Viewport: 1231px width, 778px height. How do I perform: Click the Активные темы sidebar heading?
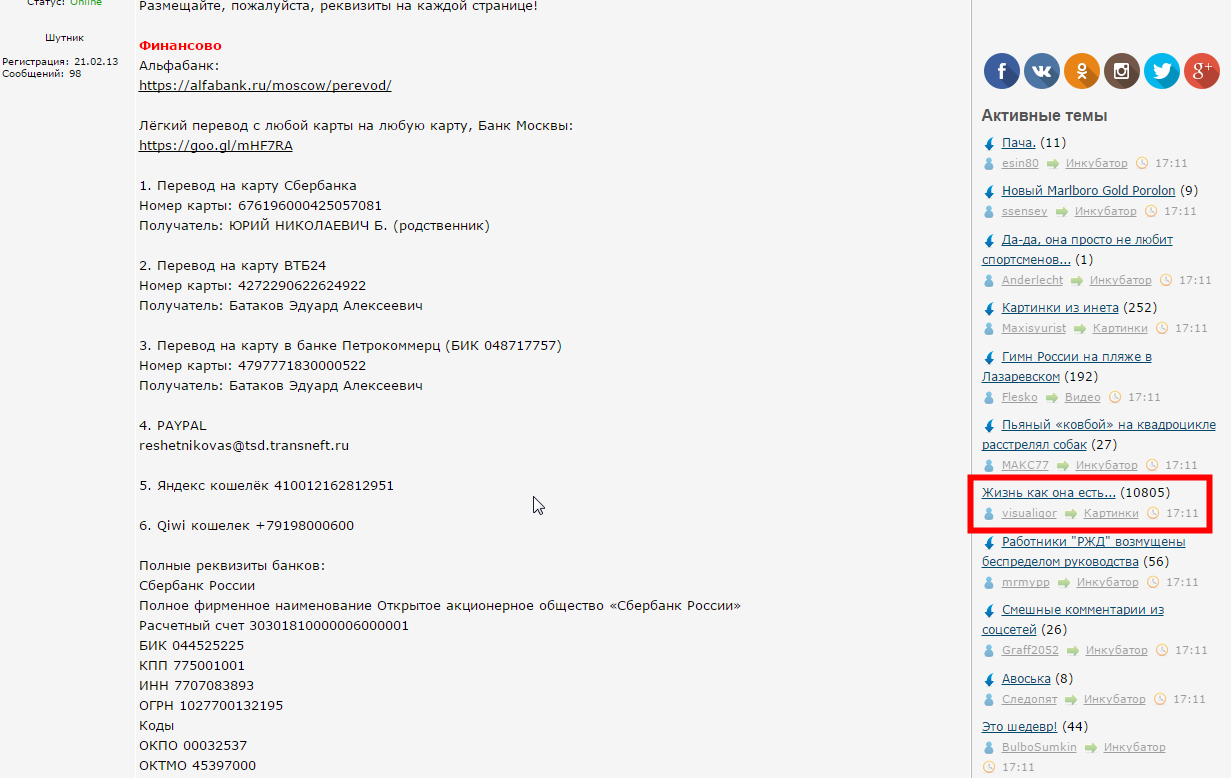click(x=1044, y=116)
